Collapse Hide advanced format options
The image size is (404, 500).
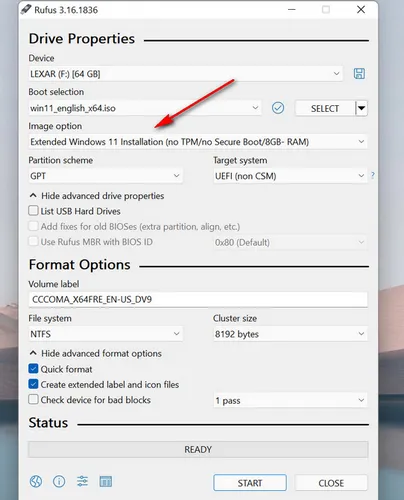click(96, 353)
